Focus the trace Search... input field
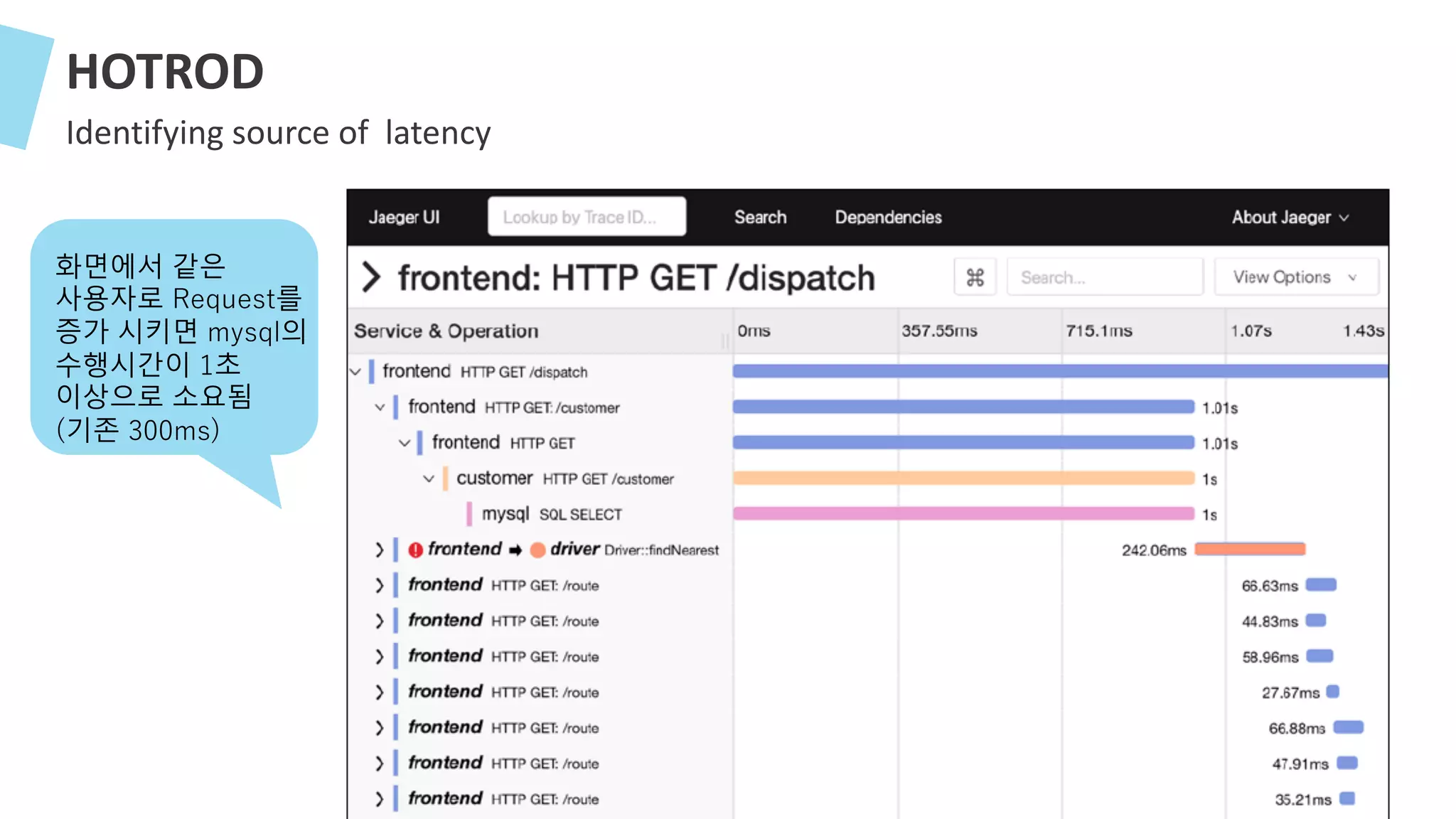This screenshot has height=819, width=1456. point(1105,277)
